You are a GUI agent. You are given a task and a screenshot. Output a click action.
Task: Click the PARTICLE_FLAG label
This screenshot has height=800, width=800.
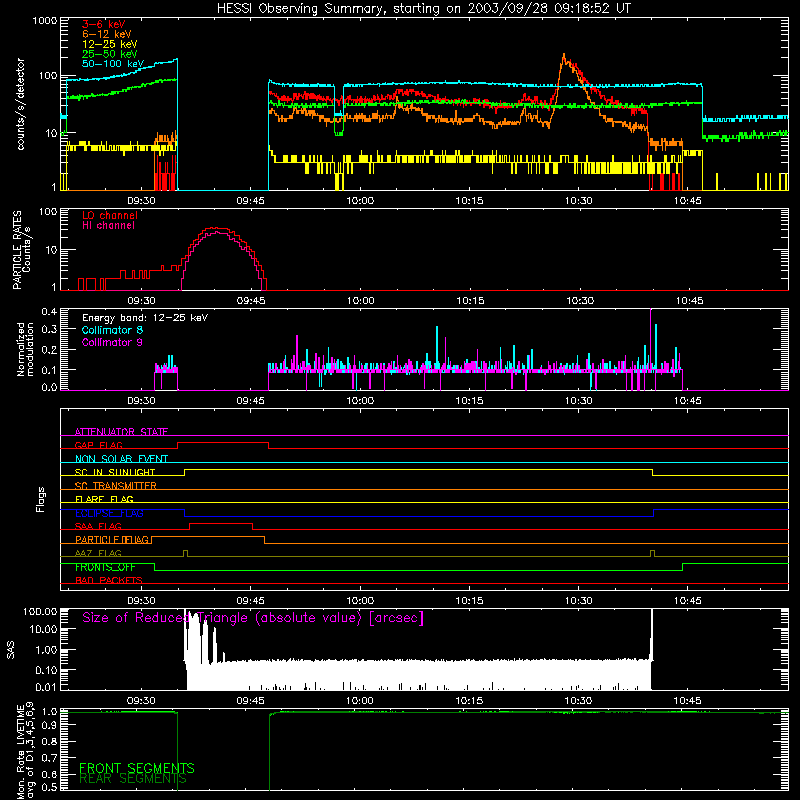click(x=112, y=539)
